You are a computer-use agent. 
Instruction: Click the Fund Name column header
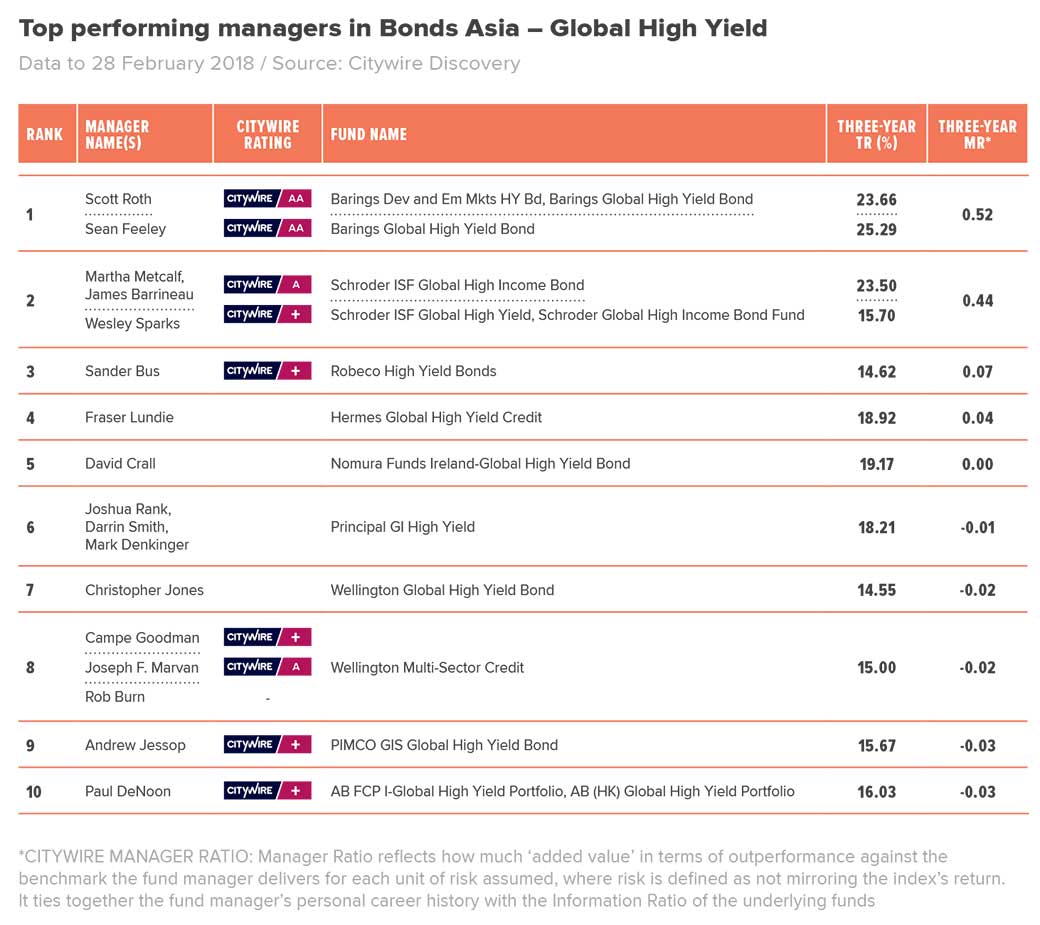[x=369, y=134]
